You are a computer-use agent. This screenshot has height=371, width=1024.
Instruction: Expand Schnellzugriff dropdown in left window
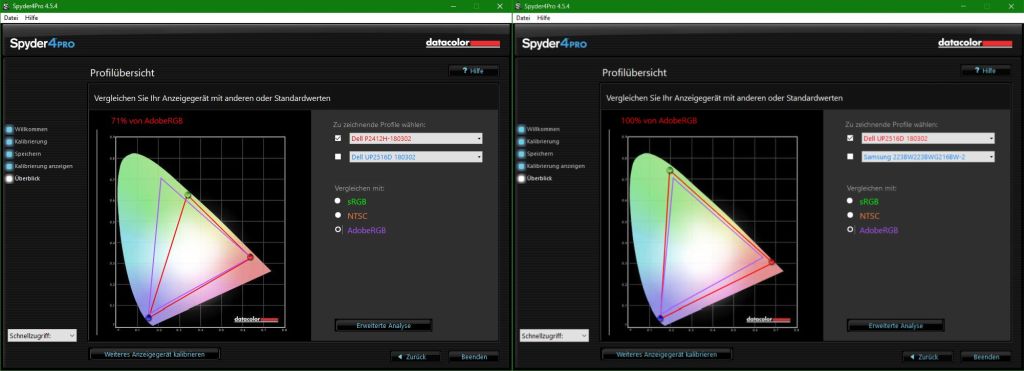click(x=42, y=335)
